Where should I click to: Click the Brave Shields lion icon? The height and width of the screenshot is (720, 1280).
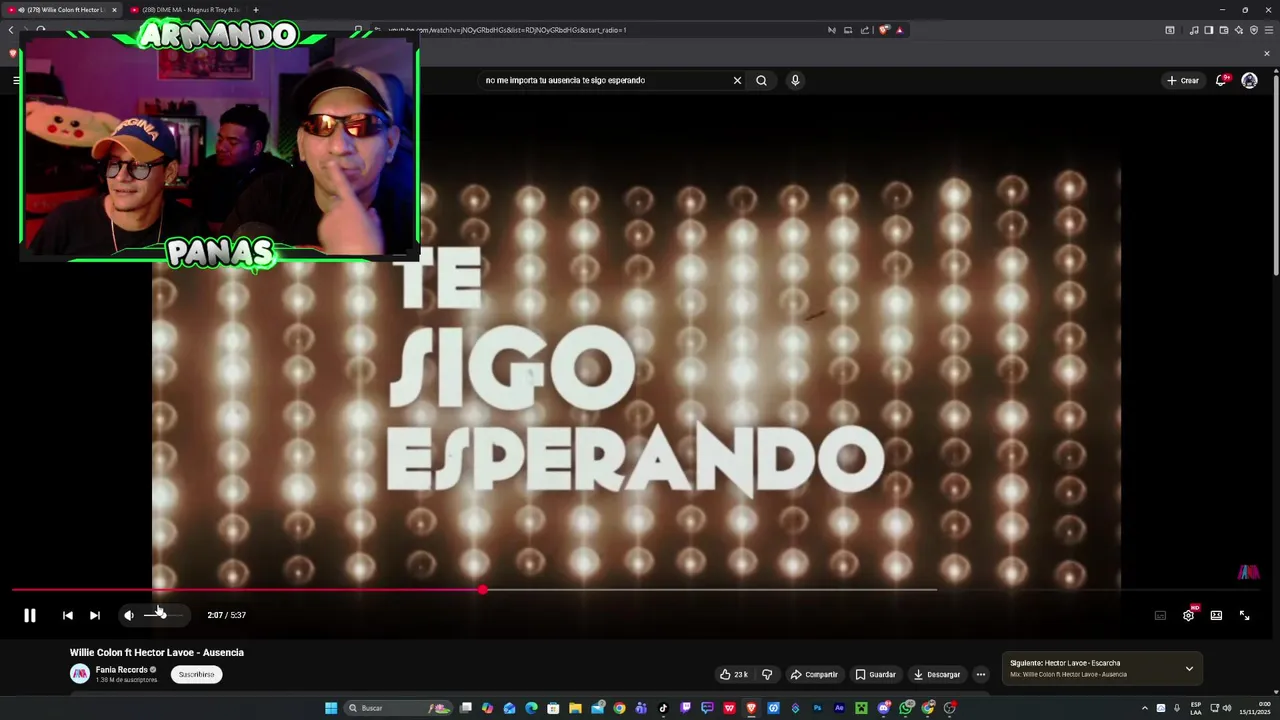[x=883, y=30]
